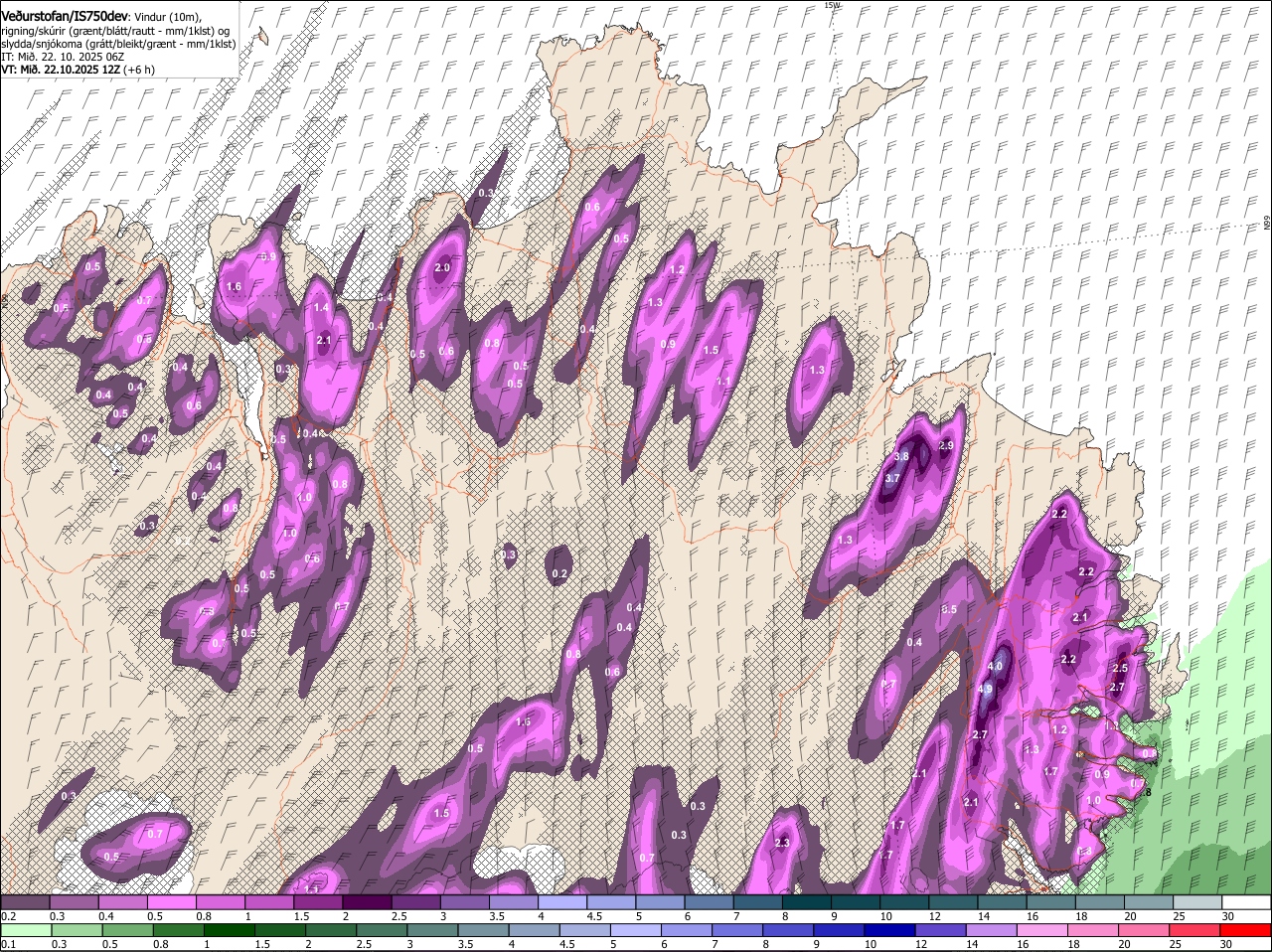Viewport: 1272px width, 952px height.
Task: Click the 2.0 value in northwest precipitation band
Action: 443,268
